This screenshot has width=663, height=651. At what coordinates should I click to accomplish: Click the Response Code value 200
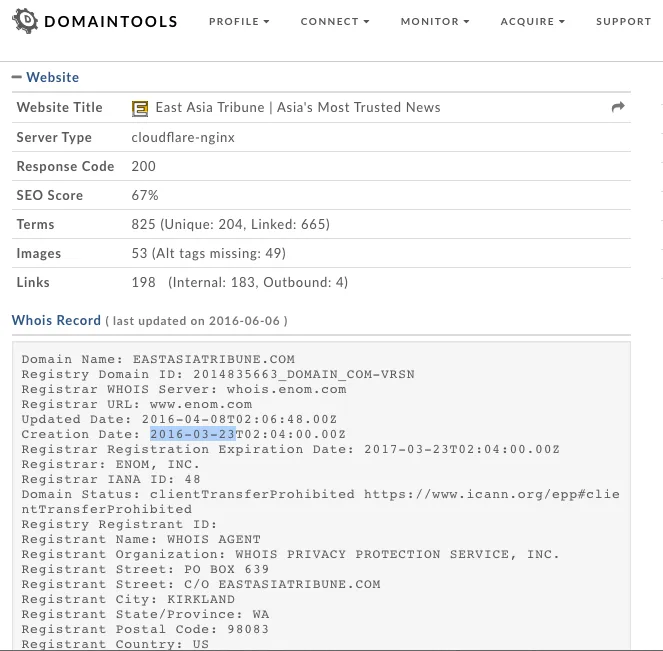tap(144, 166)
